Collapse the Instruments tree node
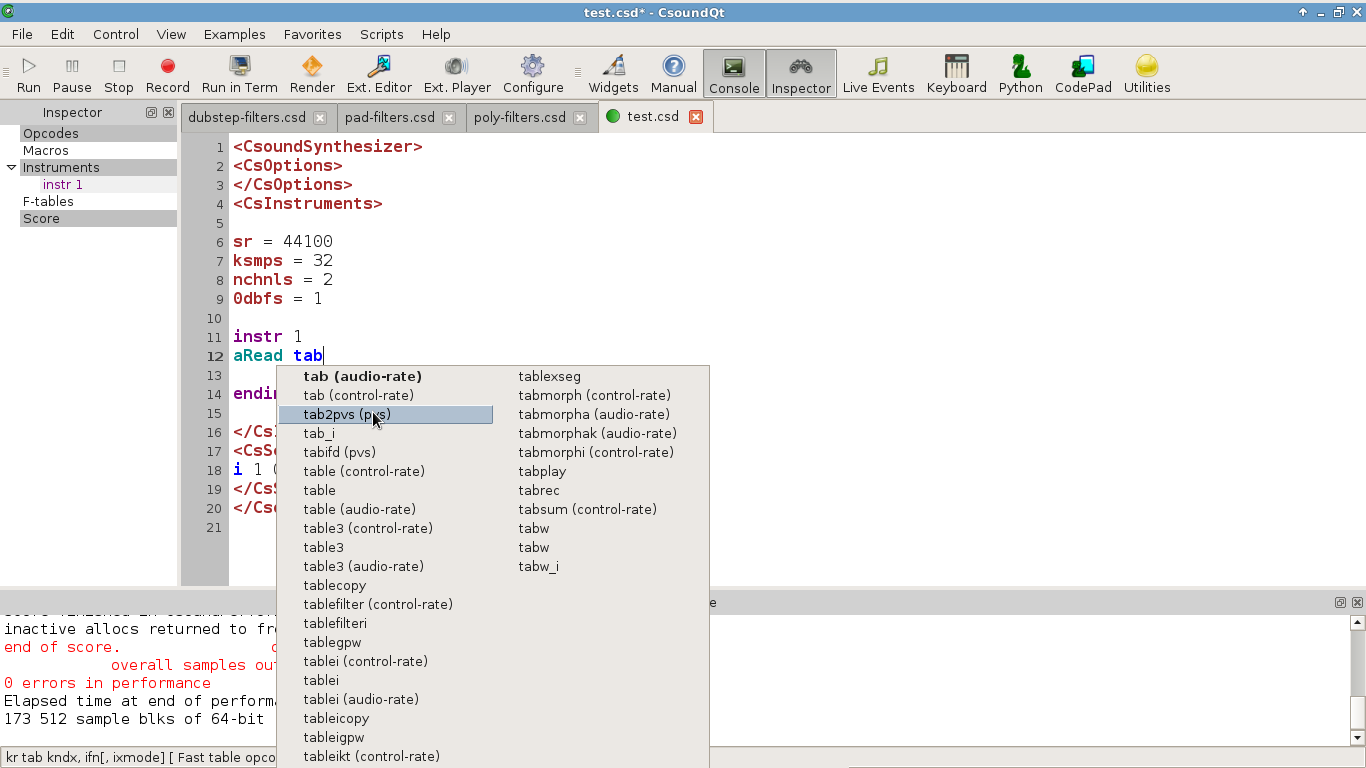Screen dimensions: 1366x768 tap(11, 167)
